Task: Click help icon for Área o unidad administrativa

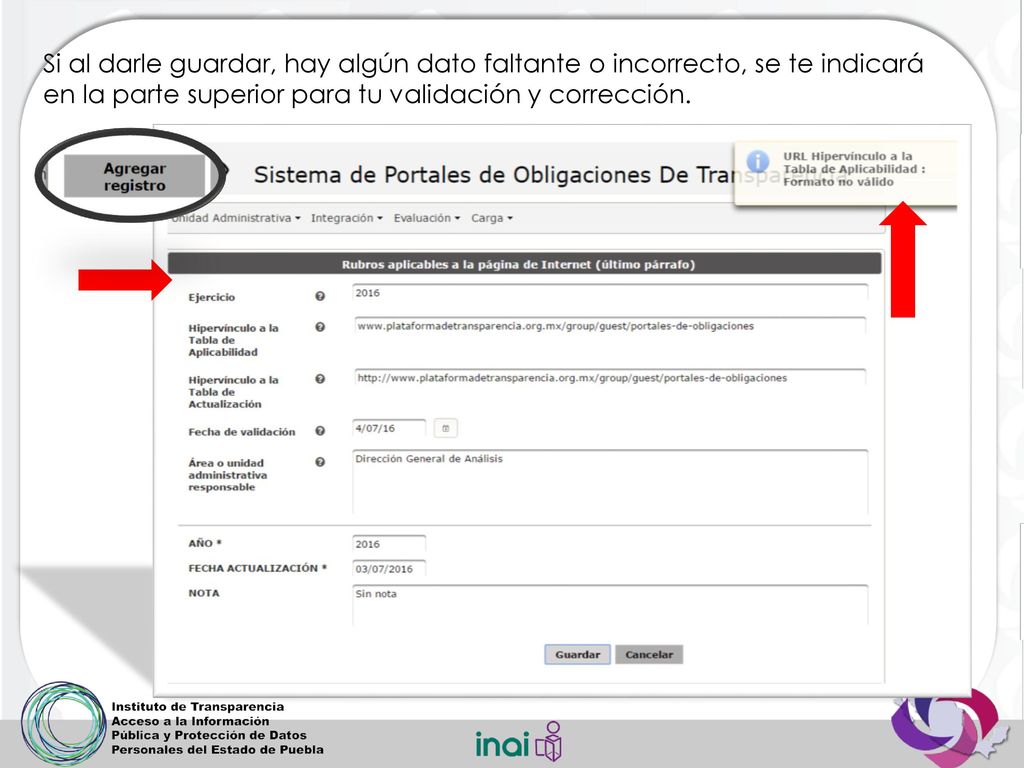Action: pyautogui.click(x=320, y=462)
